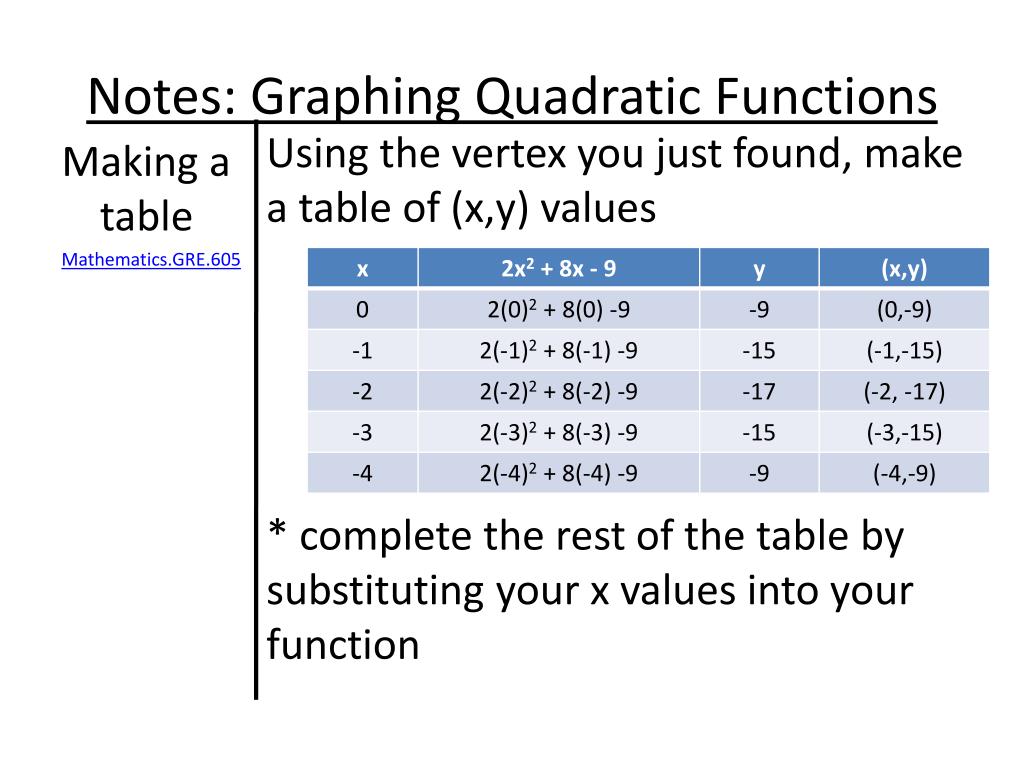Click the expression 2(-4)² + 8(-4) -9
1024x768 pixels.
(558, 473)
